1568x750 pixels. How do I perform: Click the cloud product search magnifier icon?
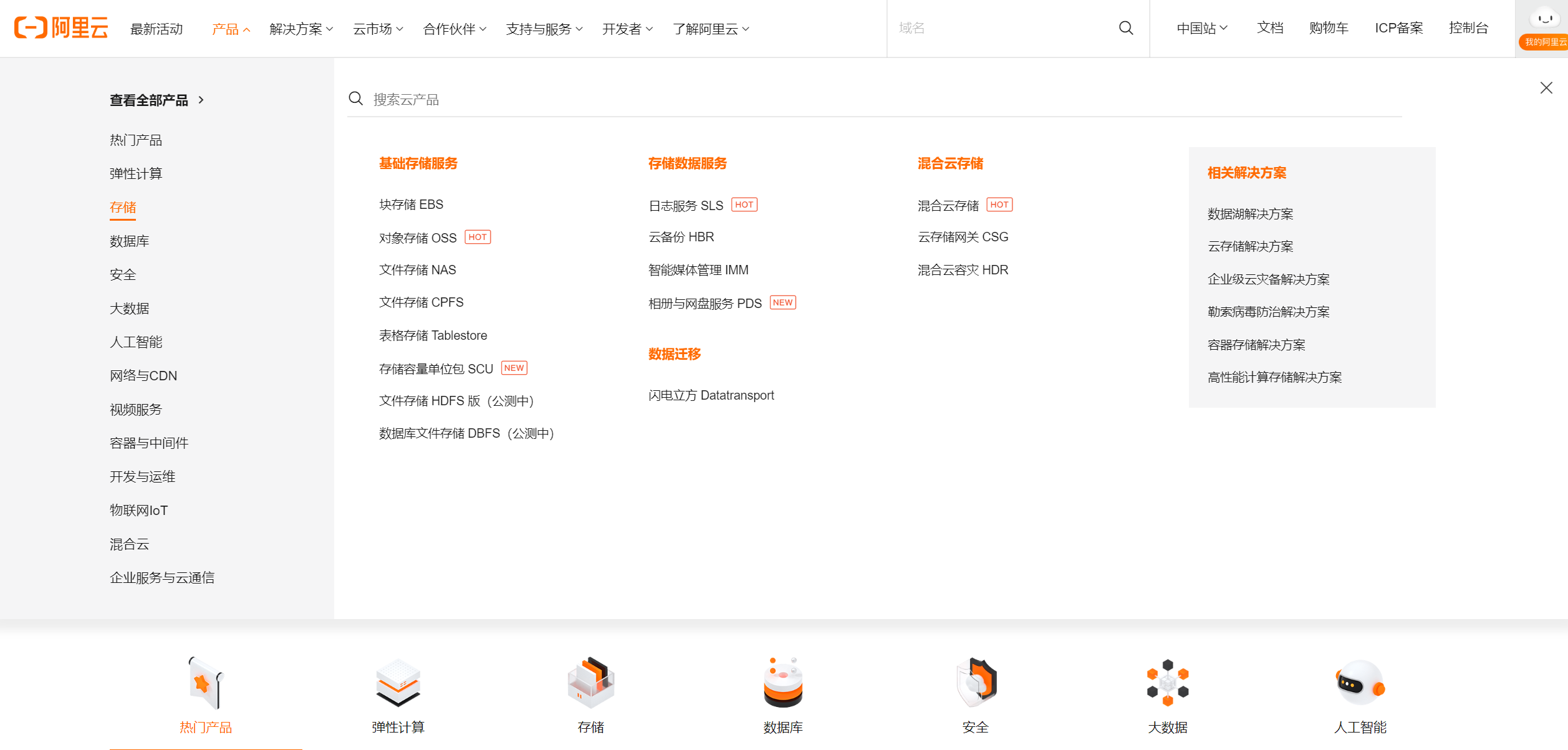(355, 99)
